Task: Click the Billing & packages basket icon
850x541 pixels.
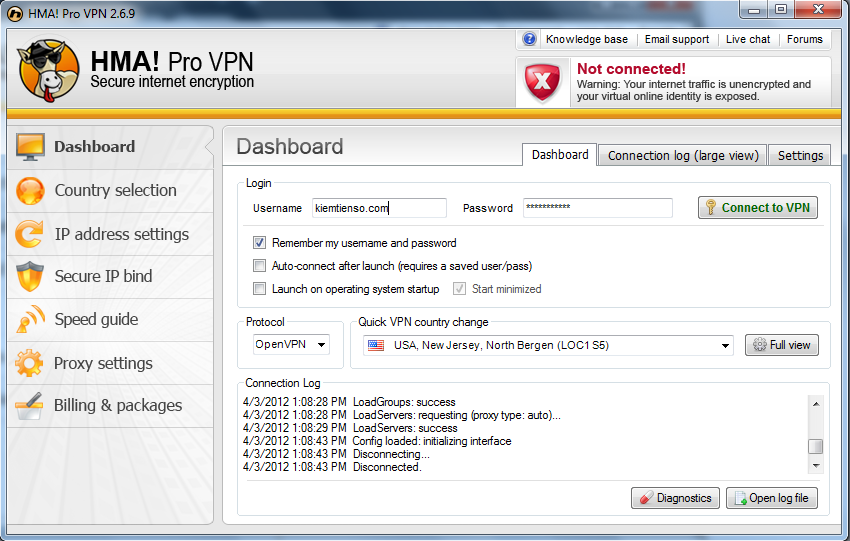Action: (29, 406)
